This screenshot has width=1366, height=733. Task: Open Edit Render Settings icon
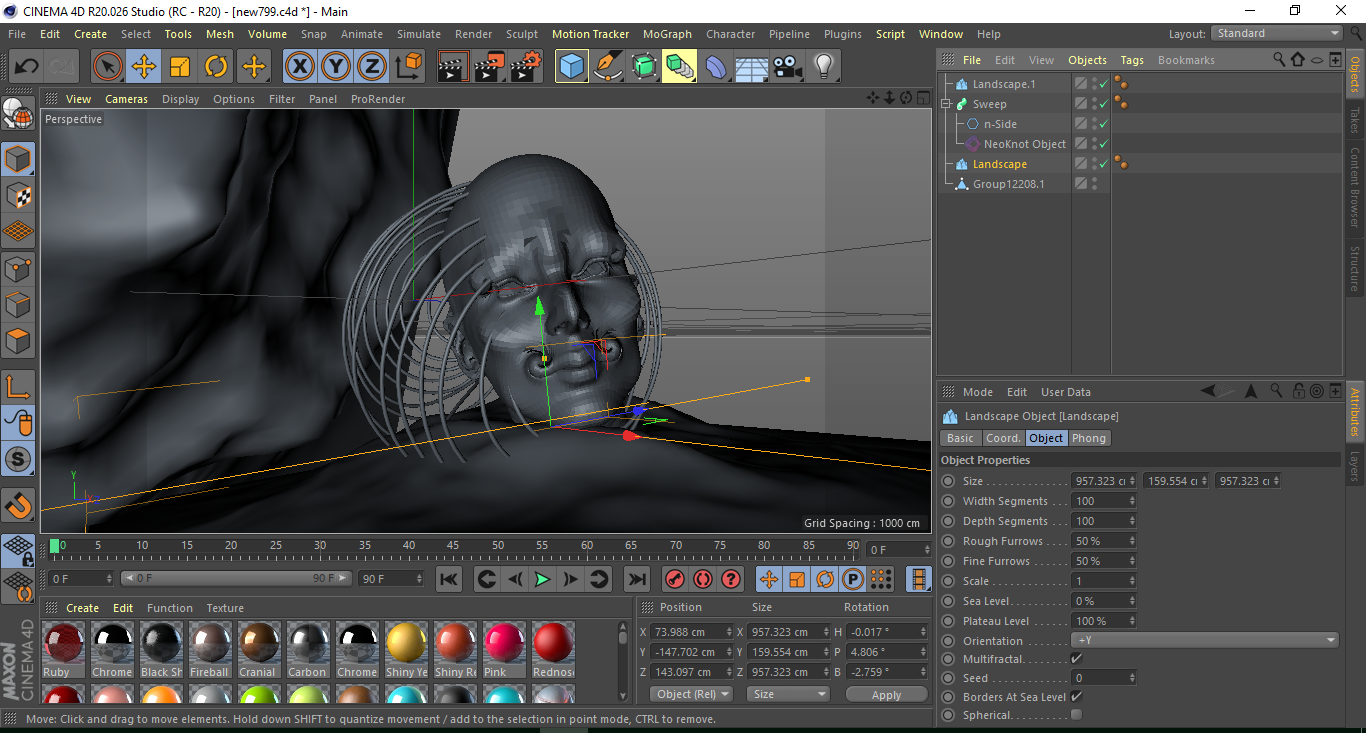[x=526, y=67]
